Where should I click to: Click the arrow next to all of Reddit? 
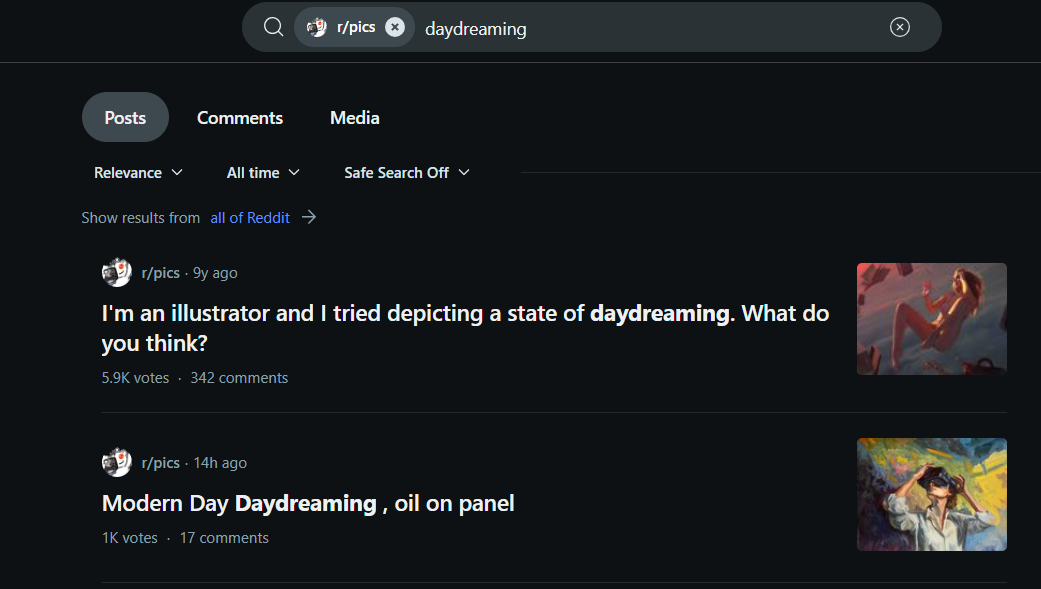(309, 217)
